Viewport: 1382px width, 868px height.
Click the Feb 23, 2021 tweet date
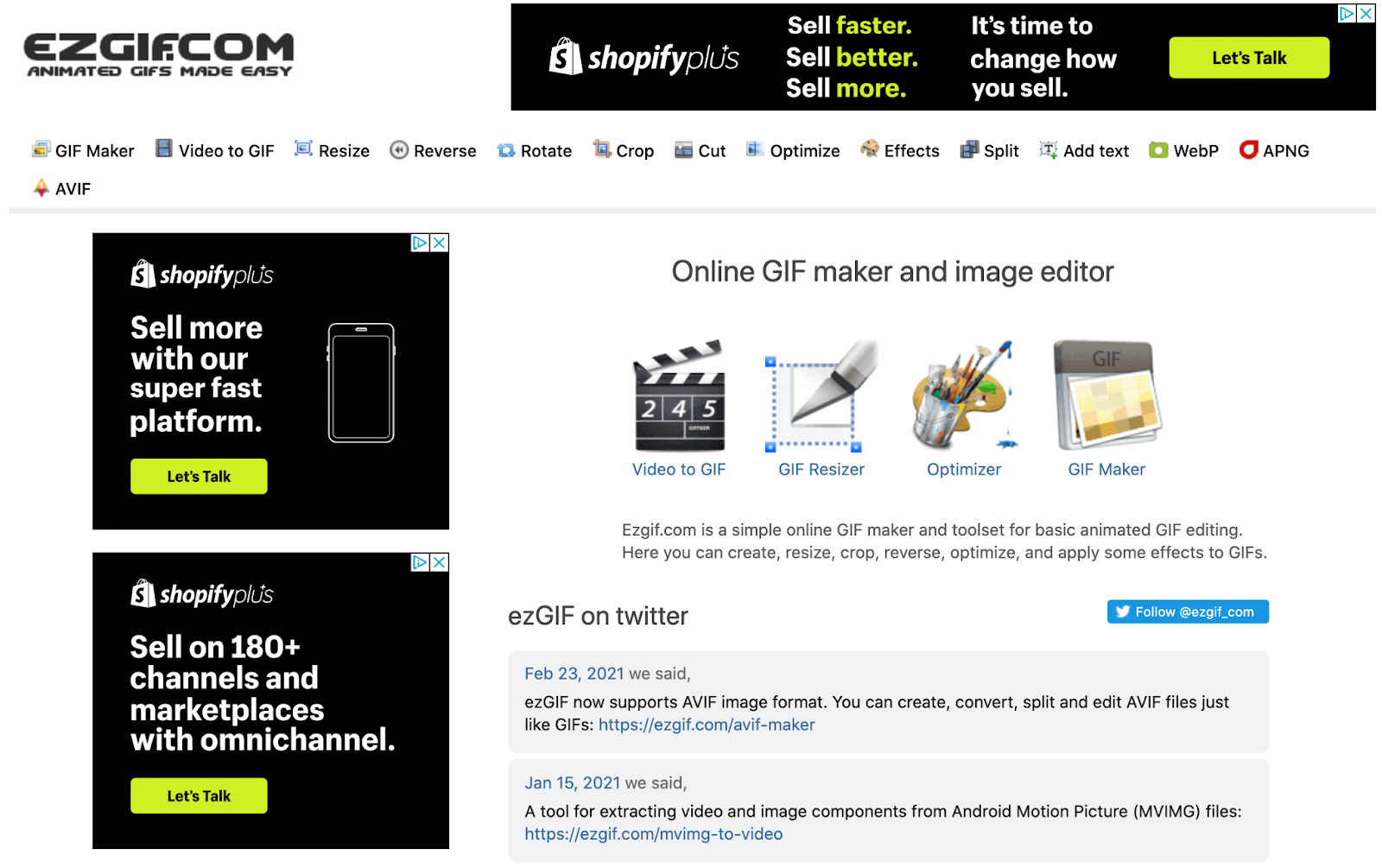click(574, 674)
